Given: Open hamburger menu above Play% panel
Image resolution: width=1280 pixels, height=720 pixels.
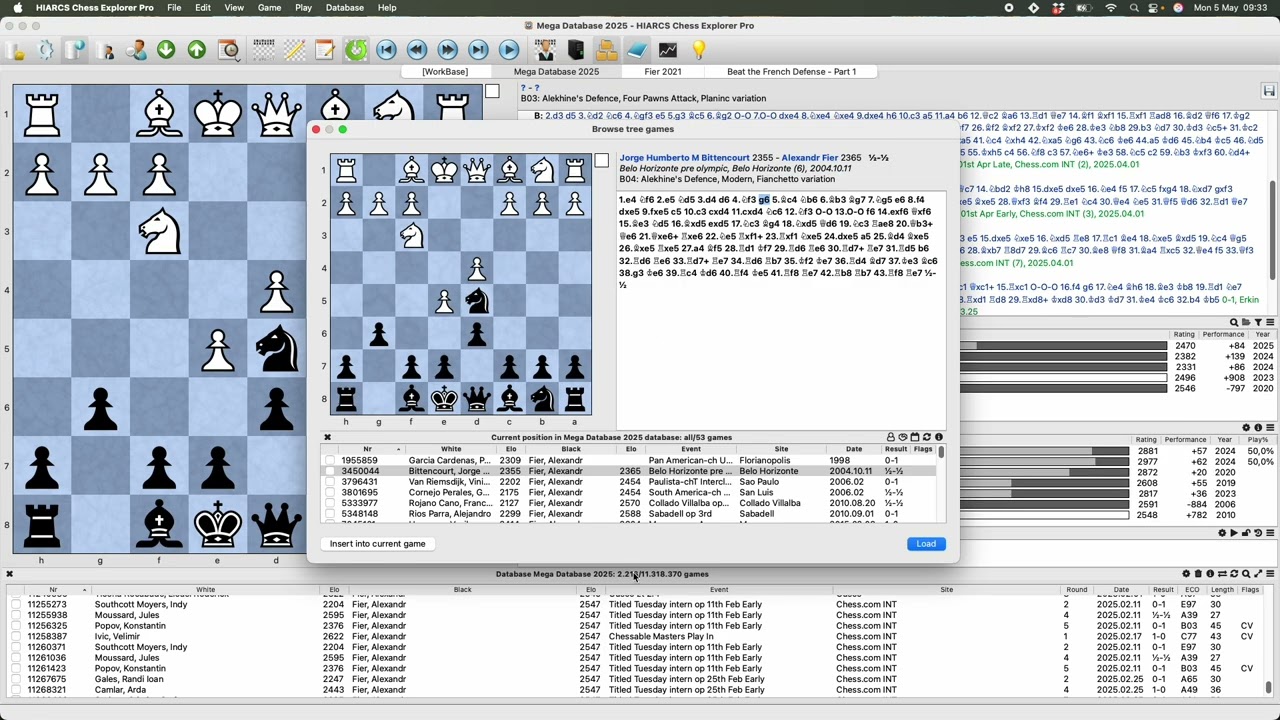Looking at the screenshot, I should (1270, 427).
